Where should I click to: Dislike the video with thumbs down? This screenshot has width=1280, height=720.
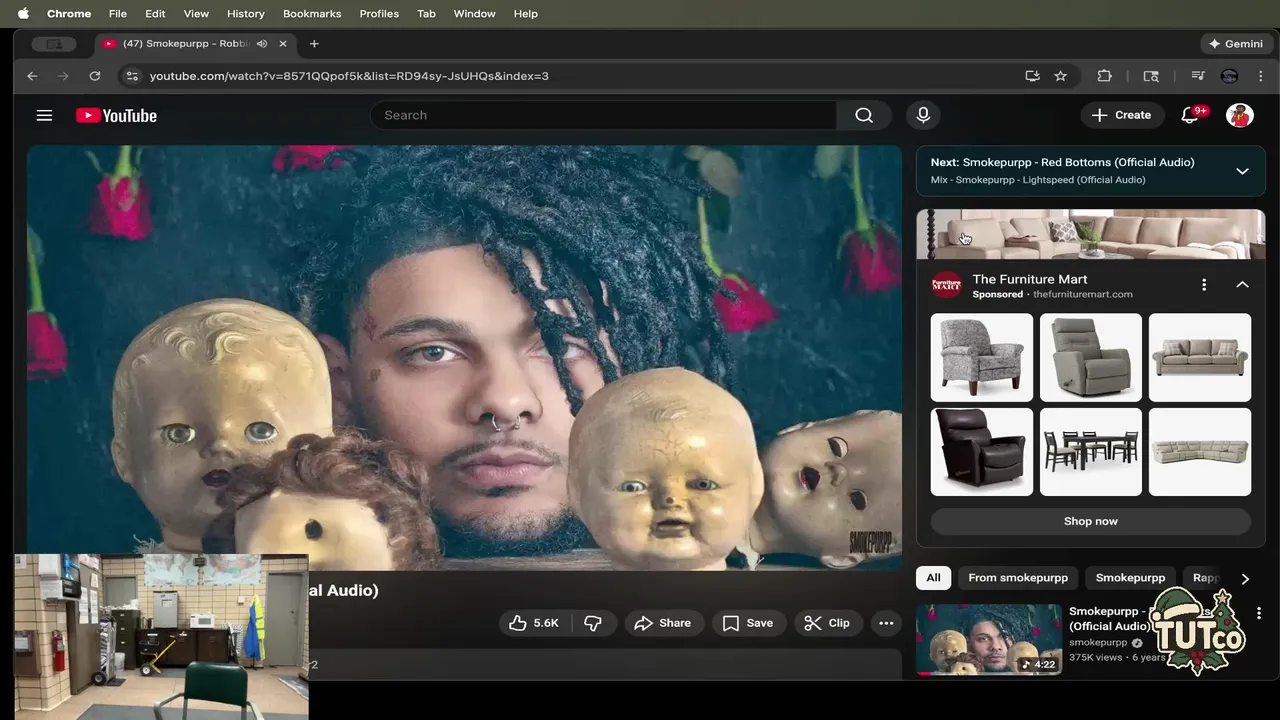tap(593, 623)
